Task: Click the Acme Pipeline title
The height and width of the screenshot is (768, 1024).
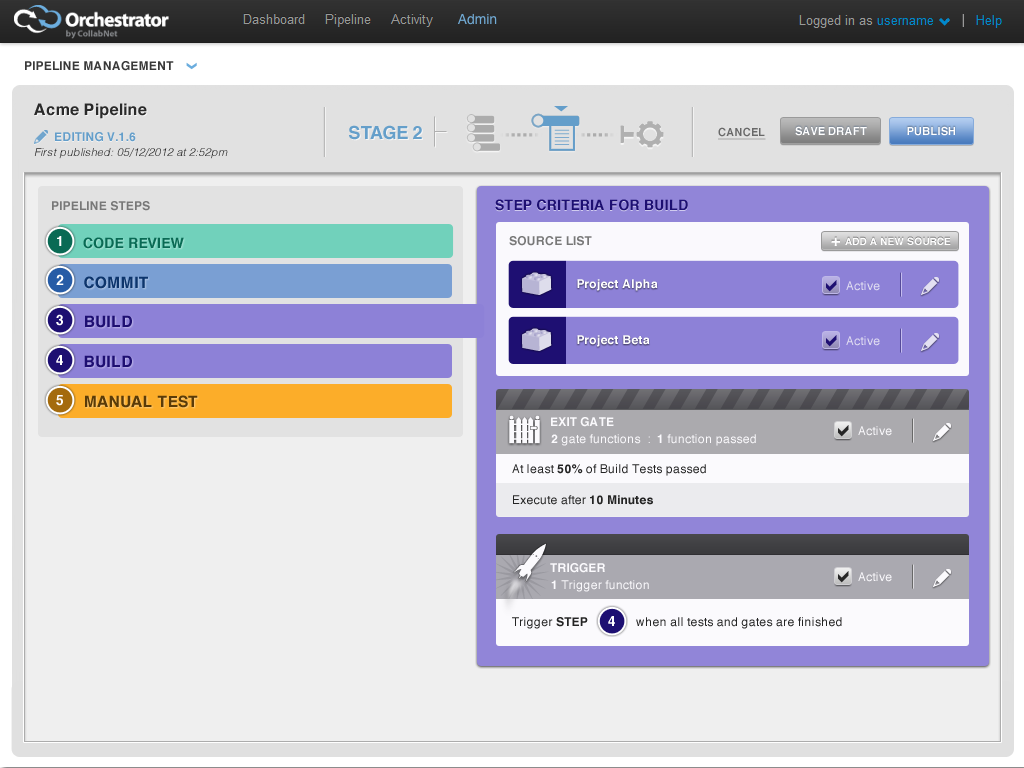Action: coord(90,110)
